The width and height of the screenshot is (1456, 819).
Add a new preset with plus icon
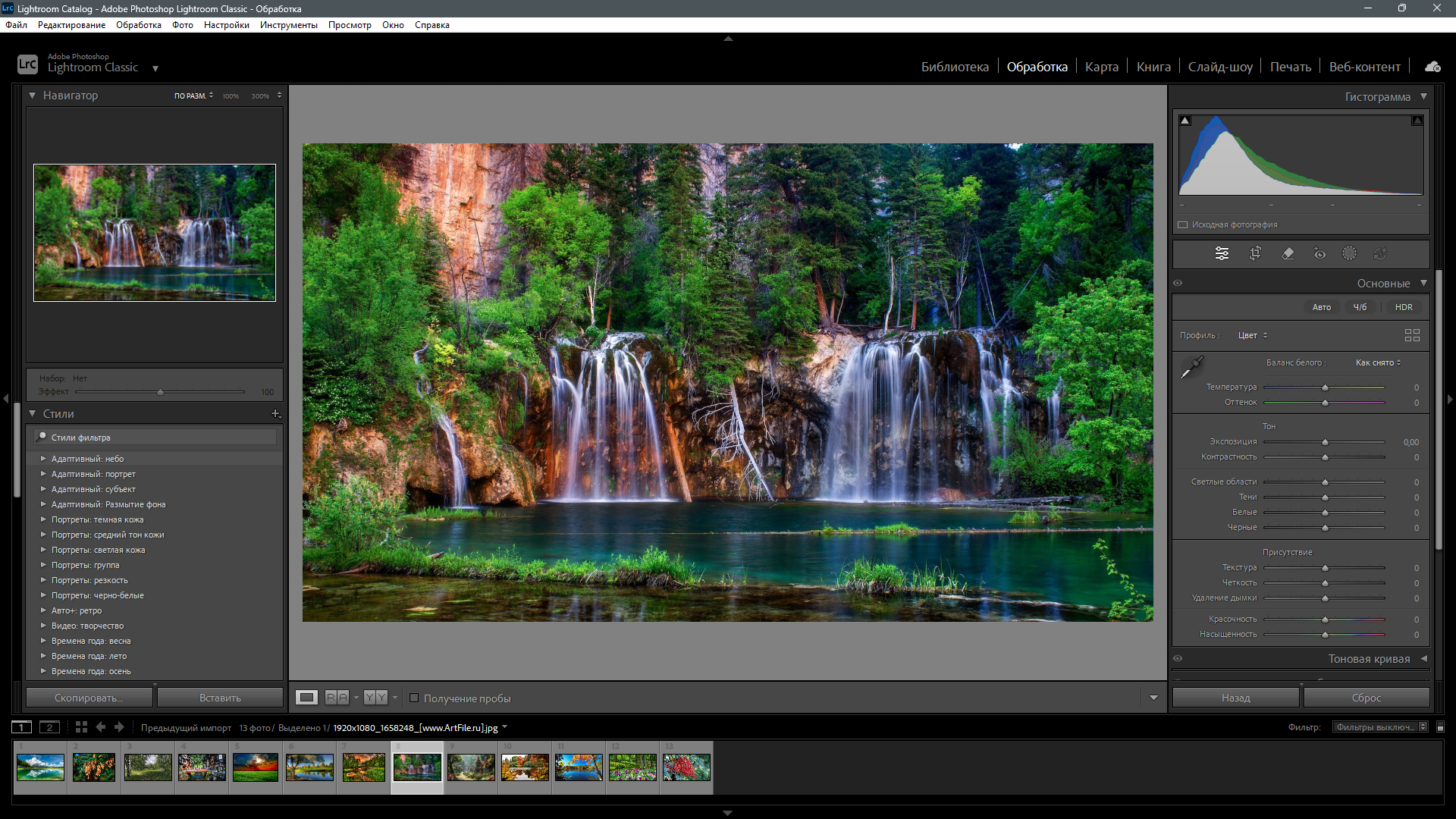(275, 414)
